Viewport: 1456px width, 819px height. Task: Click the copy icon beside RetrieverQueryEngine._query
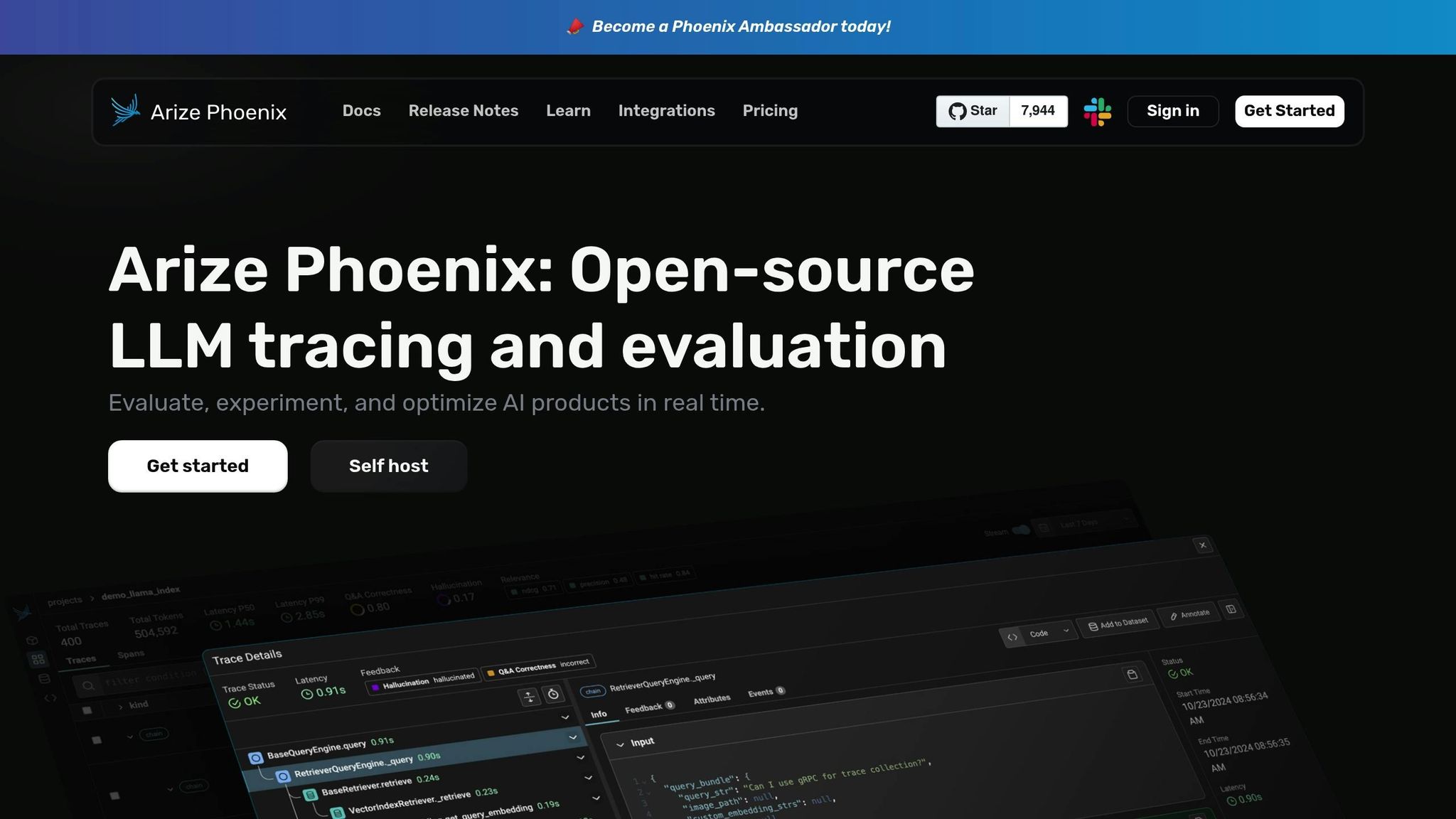1132,675
